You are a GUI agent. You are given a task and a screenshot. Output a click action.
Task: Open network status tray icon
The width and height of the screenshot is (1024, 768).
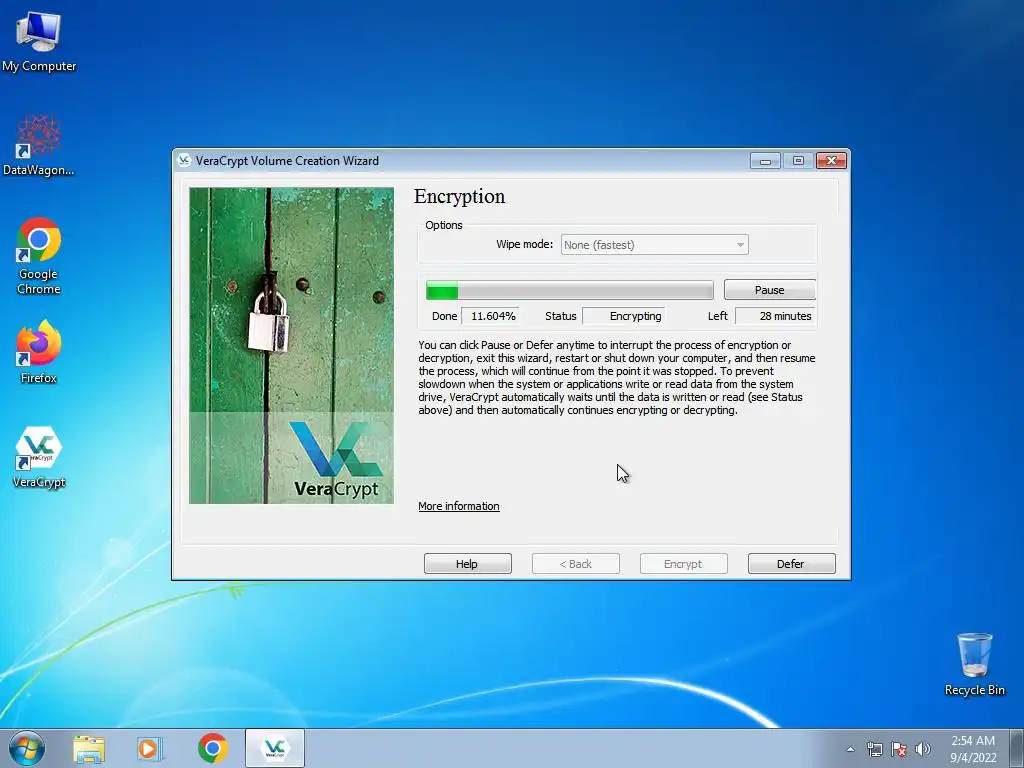pyautogui.click(x=874, y=749)
